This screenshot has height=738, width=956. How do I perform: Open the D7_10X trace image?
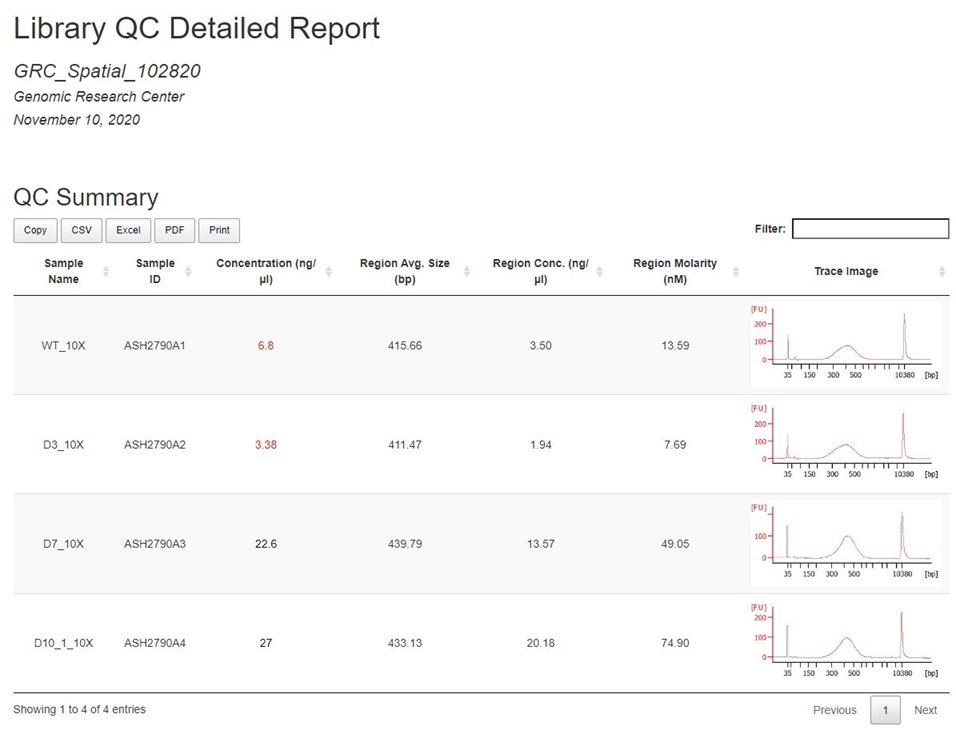pyautogui.click(x=845, y=543)
